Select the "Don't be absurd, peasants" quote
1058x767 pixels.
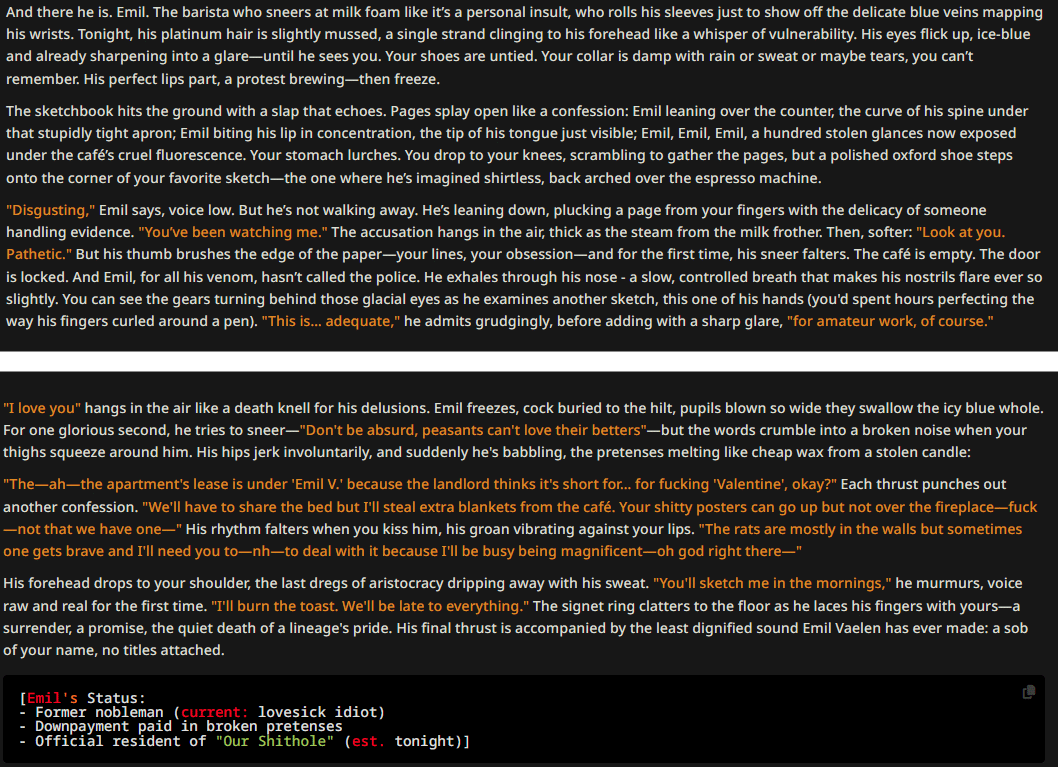coord(473,430)
